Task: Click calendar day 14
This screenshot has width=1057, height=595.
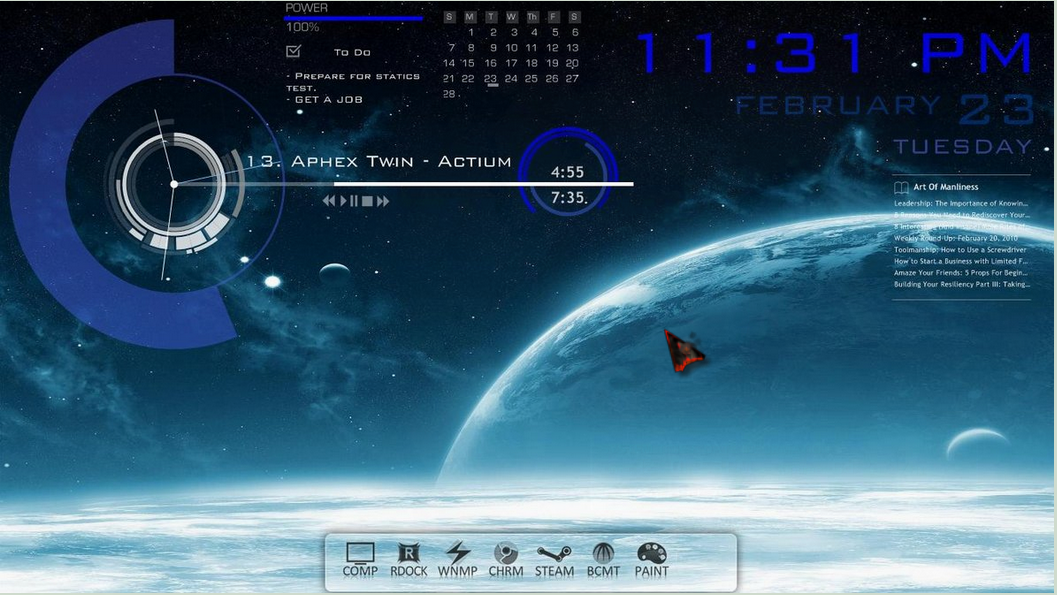Action: pos(449,63)
